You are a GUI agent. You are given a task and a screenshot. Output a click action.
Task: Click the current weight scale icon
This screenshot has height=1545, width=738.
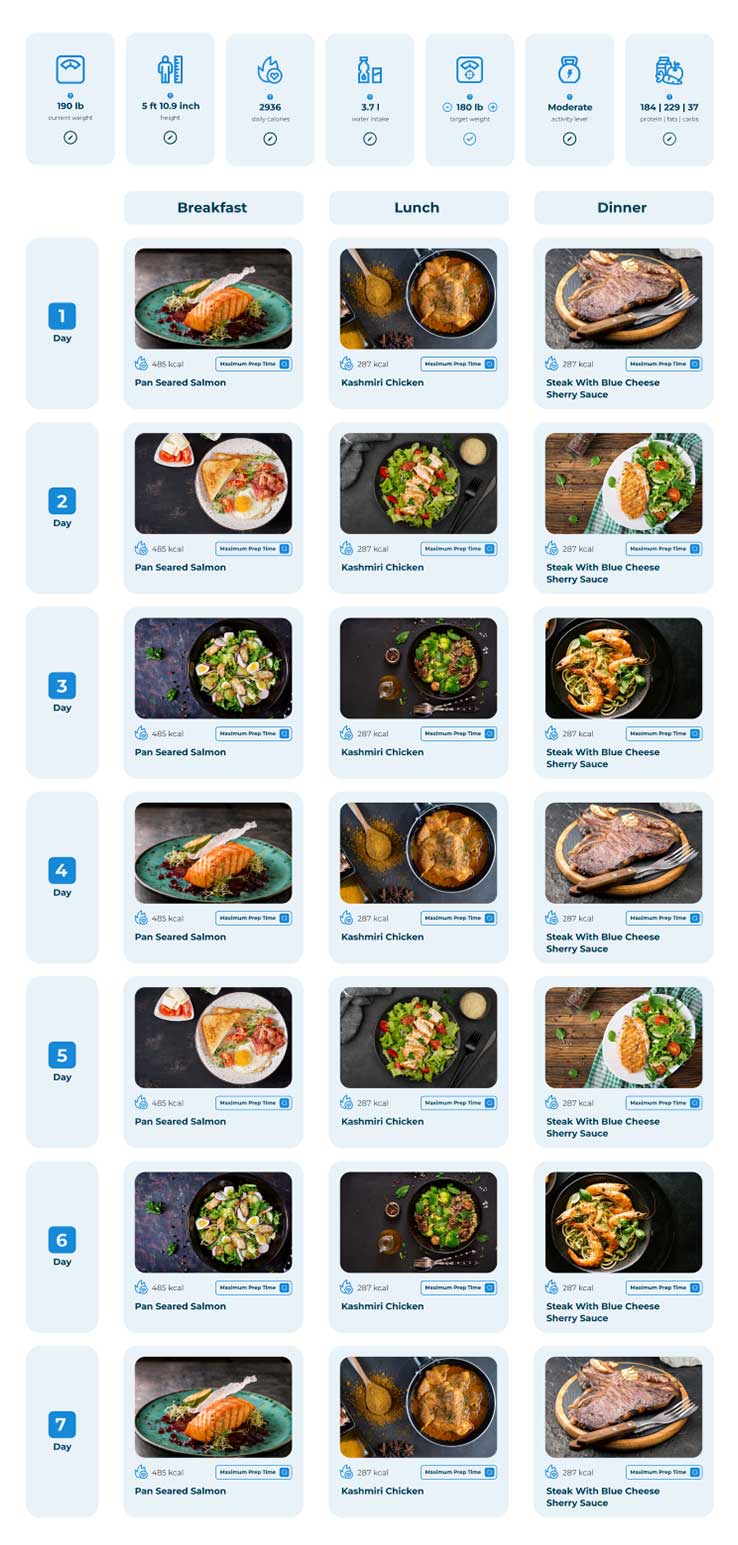[x=70, y=69]
